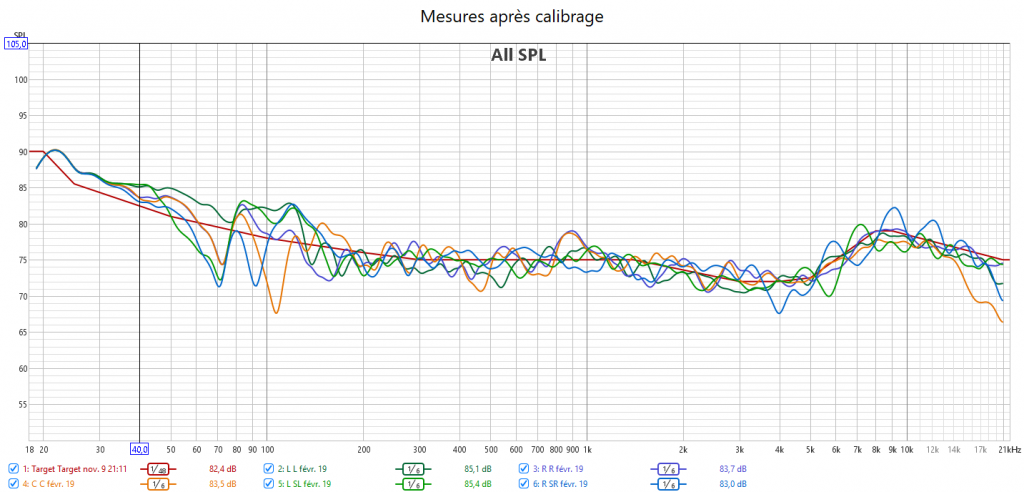Hide the SR trace via checkbox
Screen dimensions: 1024x492
tap(525, 484)
